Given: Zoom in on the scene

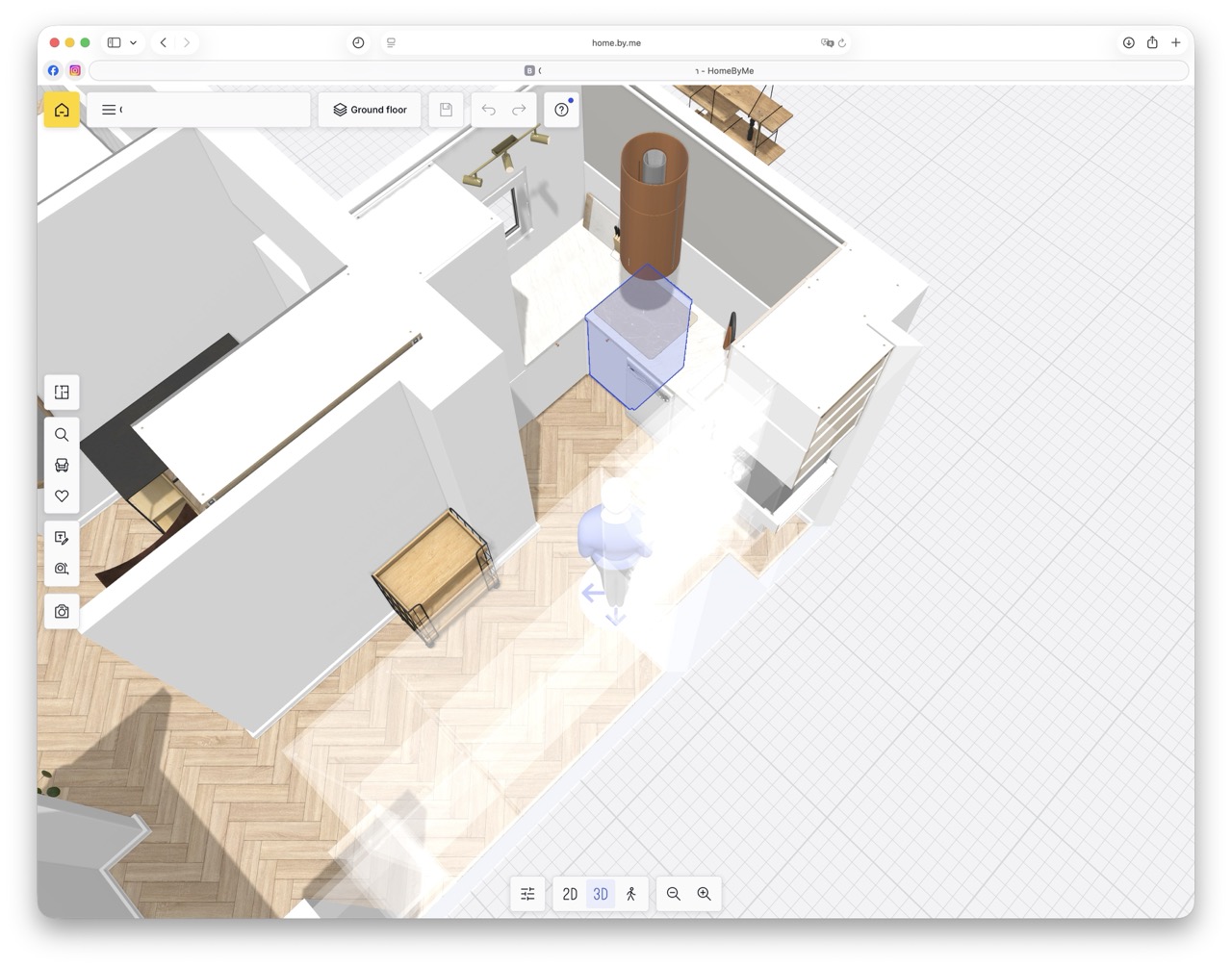Looking at the screenshot, I should [705, 894].
